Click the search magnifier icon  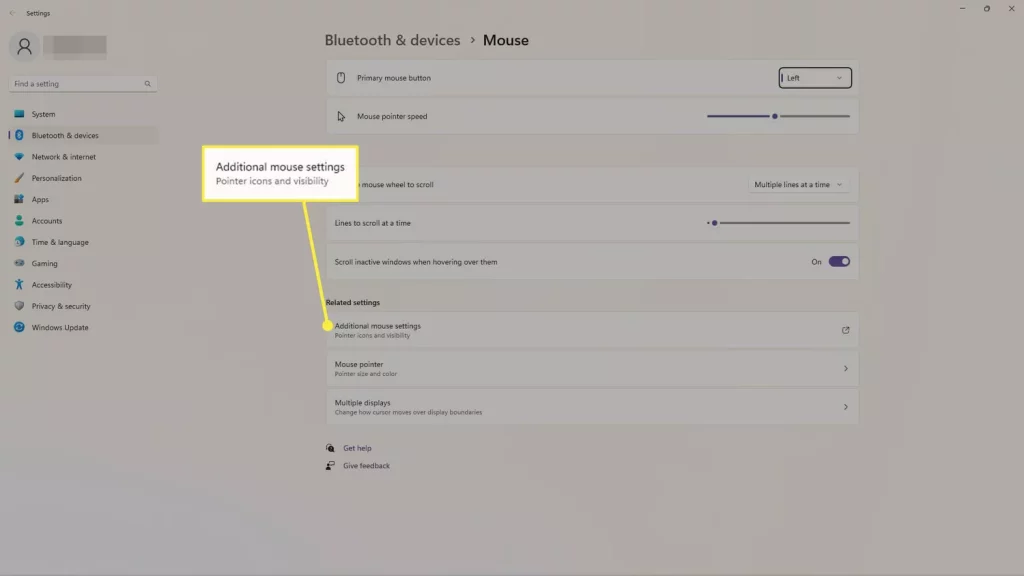(x=148, y=84)
